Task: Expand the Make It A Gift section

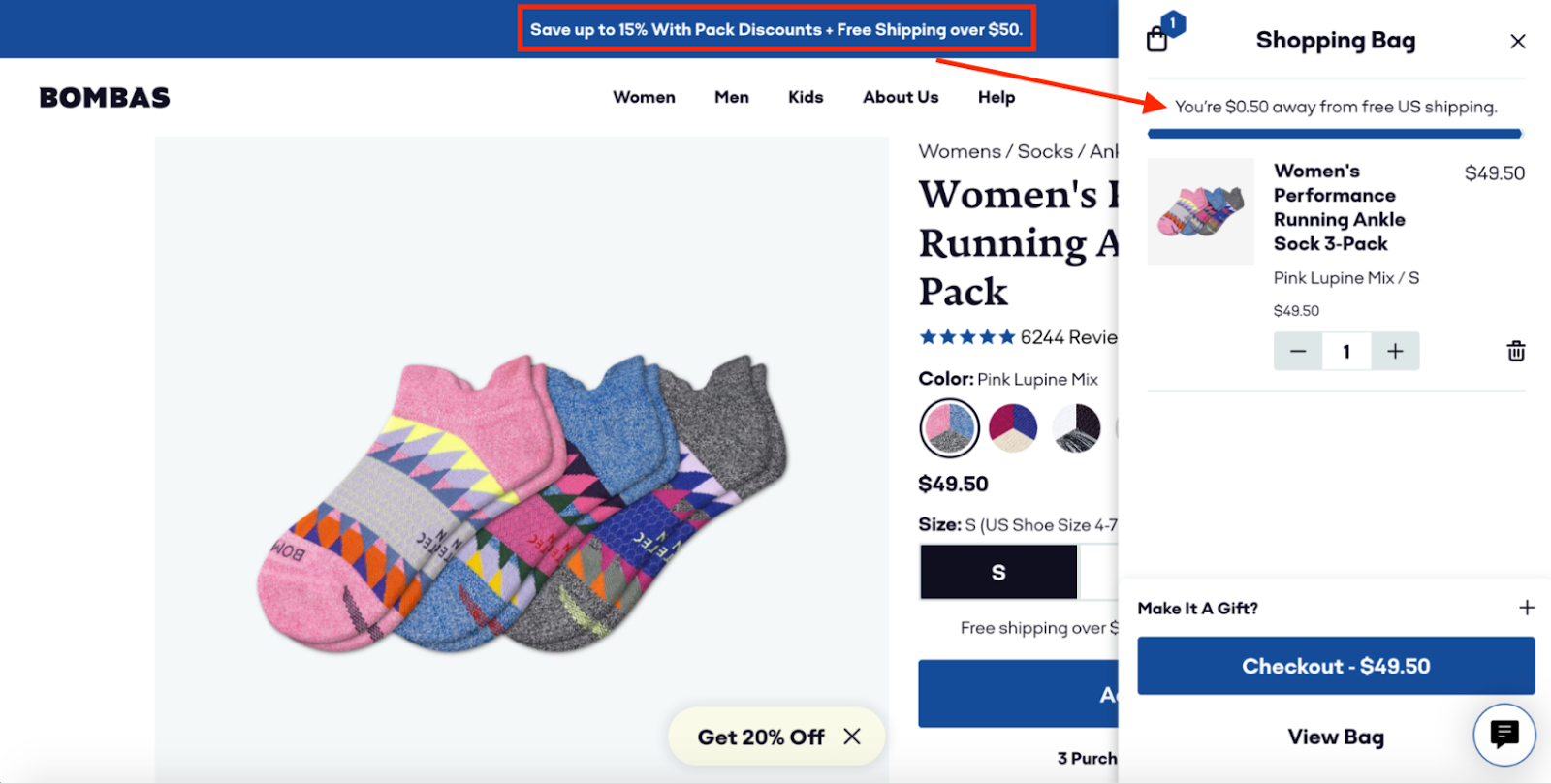Action: pos(1527,608)
